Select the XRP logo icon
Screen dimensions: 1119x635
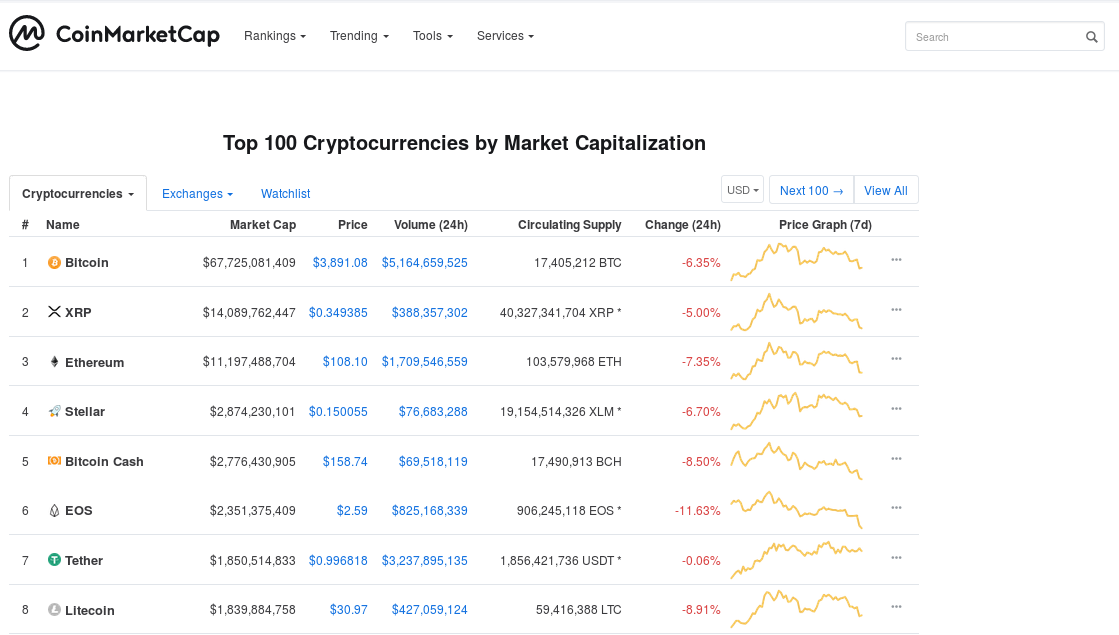click(55, 311)
